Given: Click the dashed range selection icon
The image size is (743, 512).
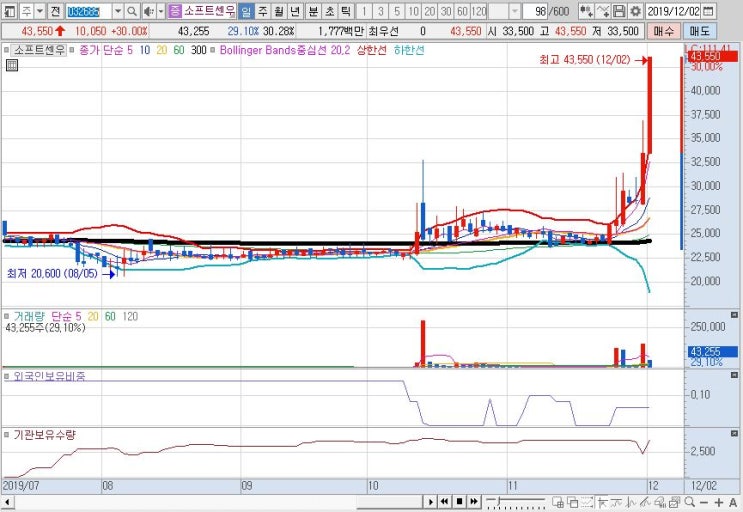Looking at the screenshot, I should (x=587, y=502).
